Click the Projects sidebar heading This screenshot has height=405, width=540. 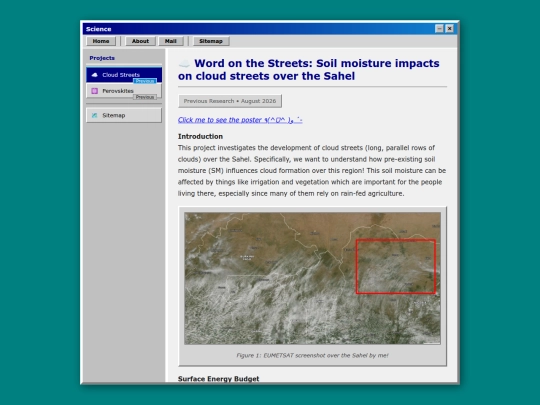102,58
